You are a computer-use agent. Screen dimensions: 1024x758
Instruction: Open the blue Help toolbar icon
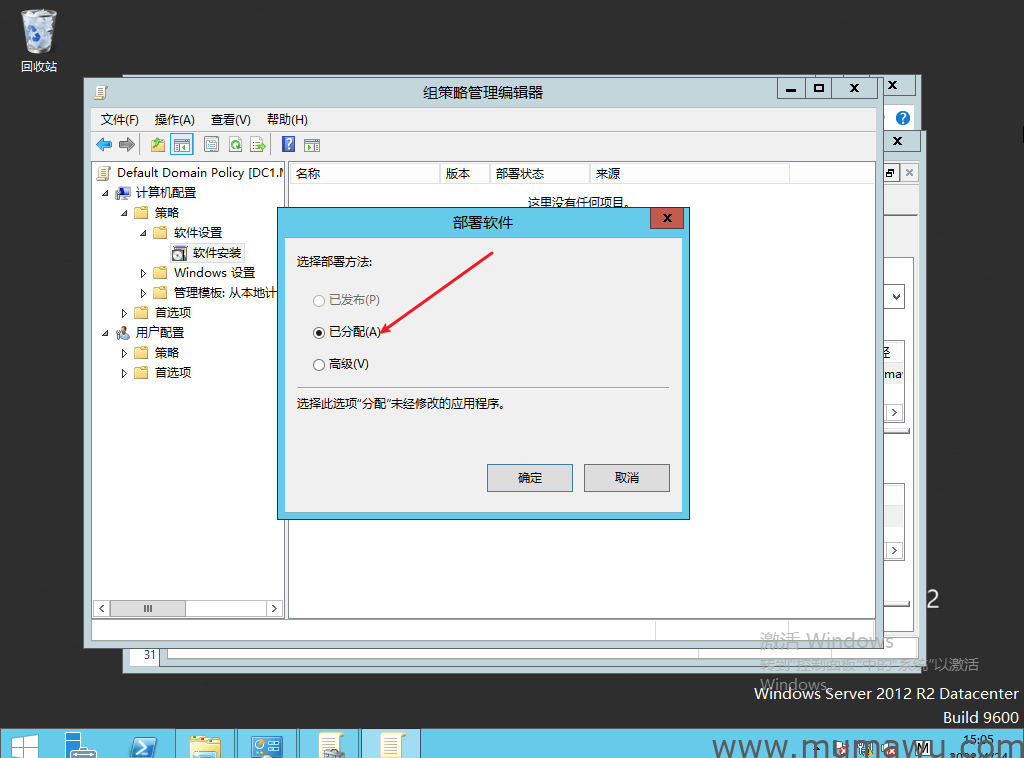coord(288,144)
